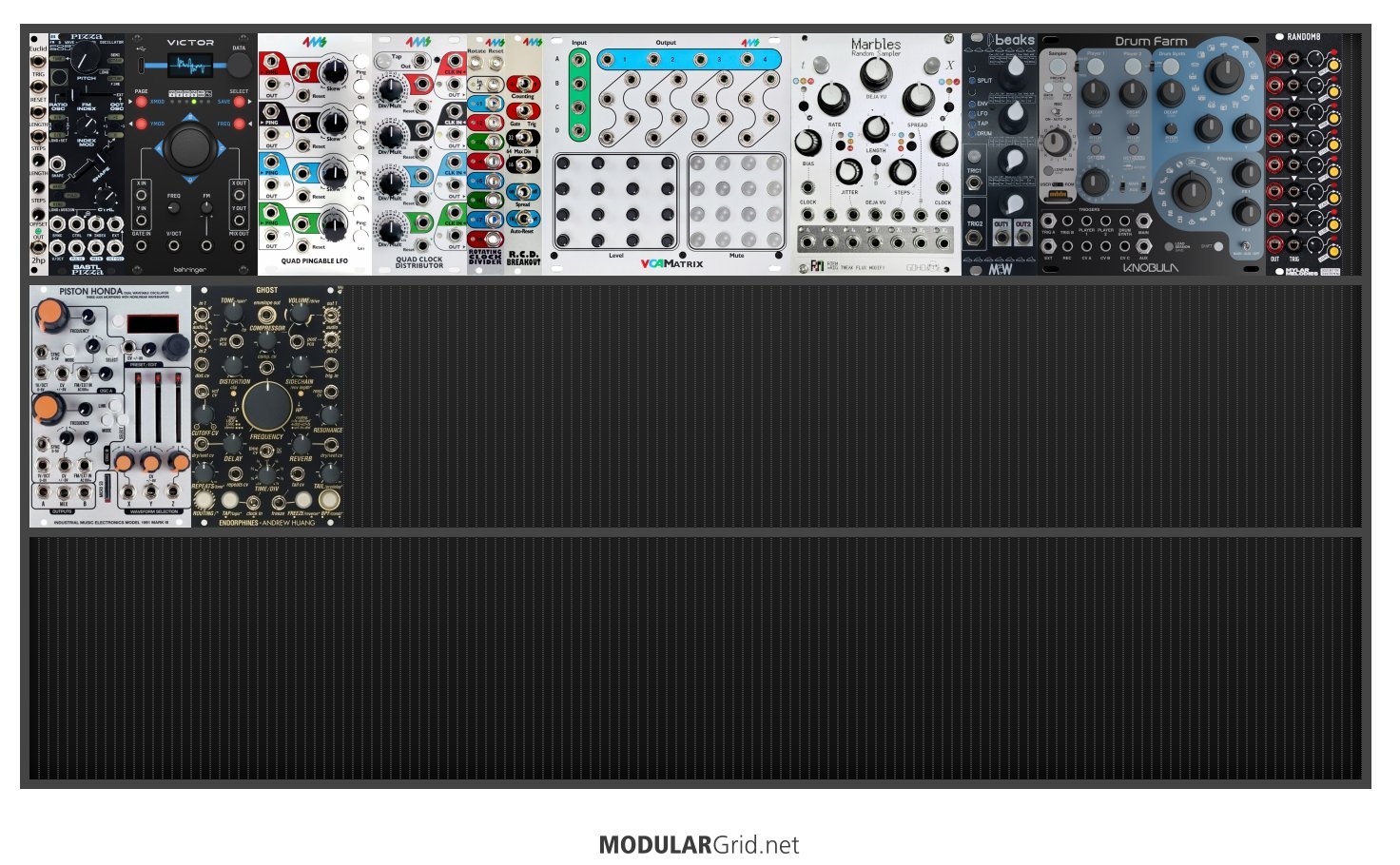Screen dimensions: 1400x865
Task: Flip the Gate/Trig switch on R.C.D. Breakout
Action: [523, 112]
